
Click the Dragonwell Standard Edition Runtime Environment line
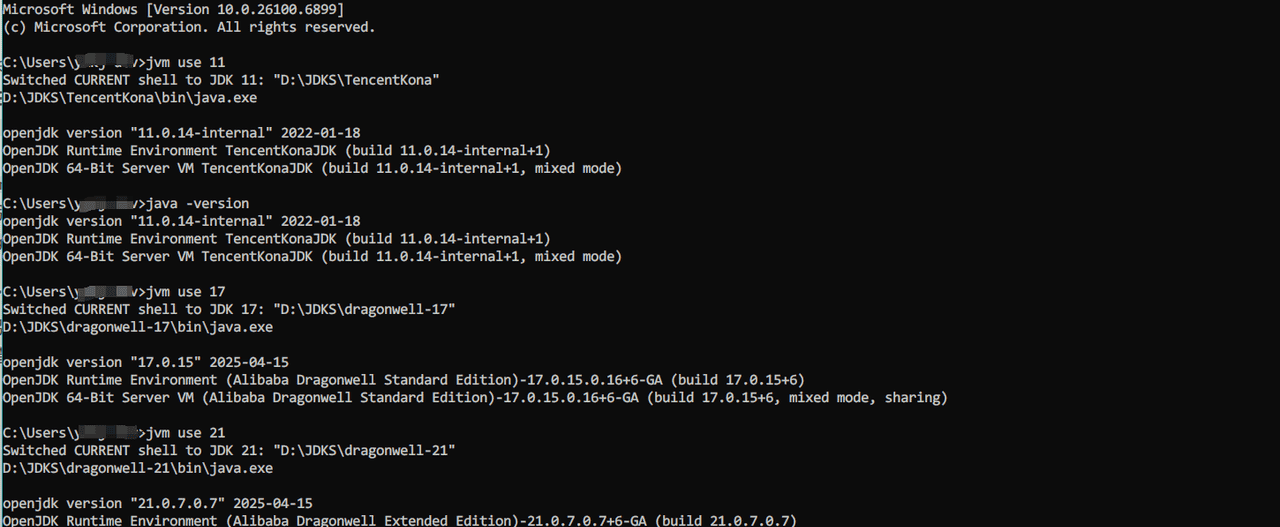coord(403,380)
